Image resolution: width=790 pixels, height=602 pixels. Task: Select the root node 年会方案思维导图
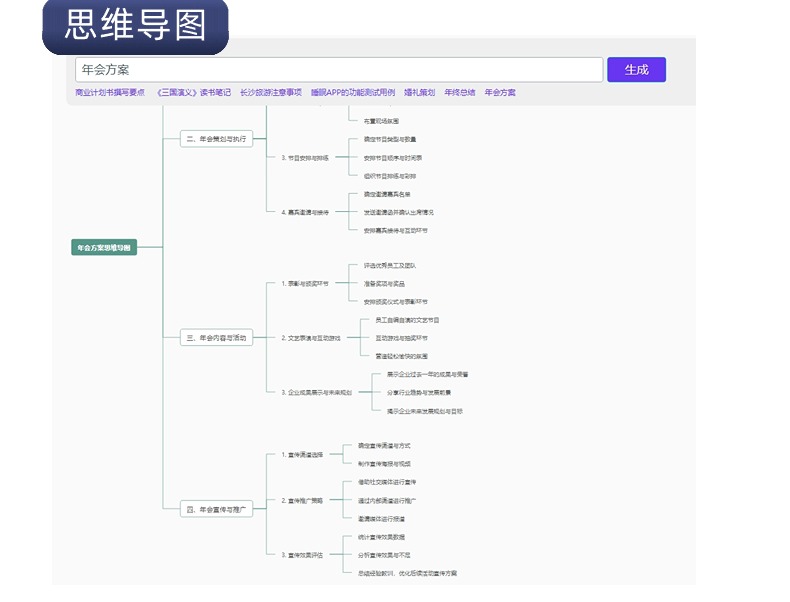coord(104,247)
